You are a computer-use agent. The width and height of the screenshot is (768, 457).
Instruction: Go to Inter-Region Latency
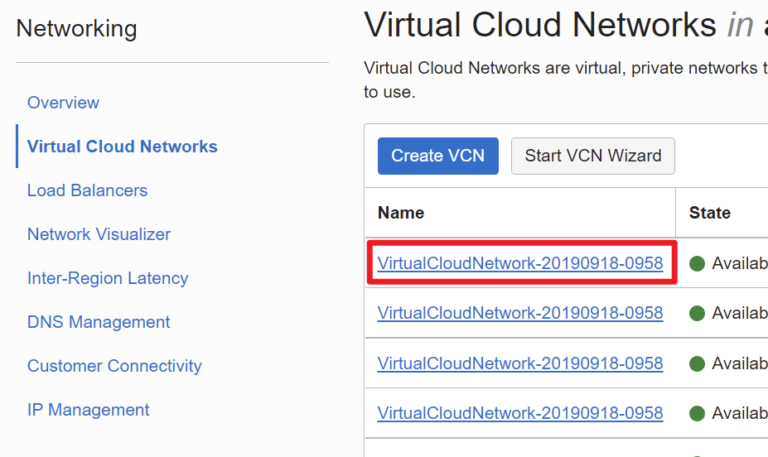[x=108, y=278]
